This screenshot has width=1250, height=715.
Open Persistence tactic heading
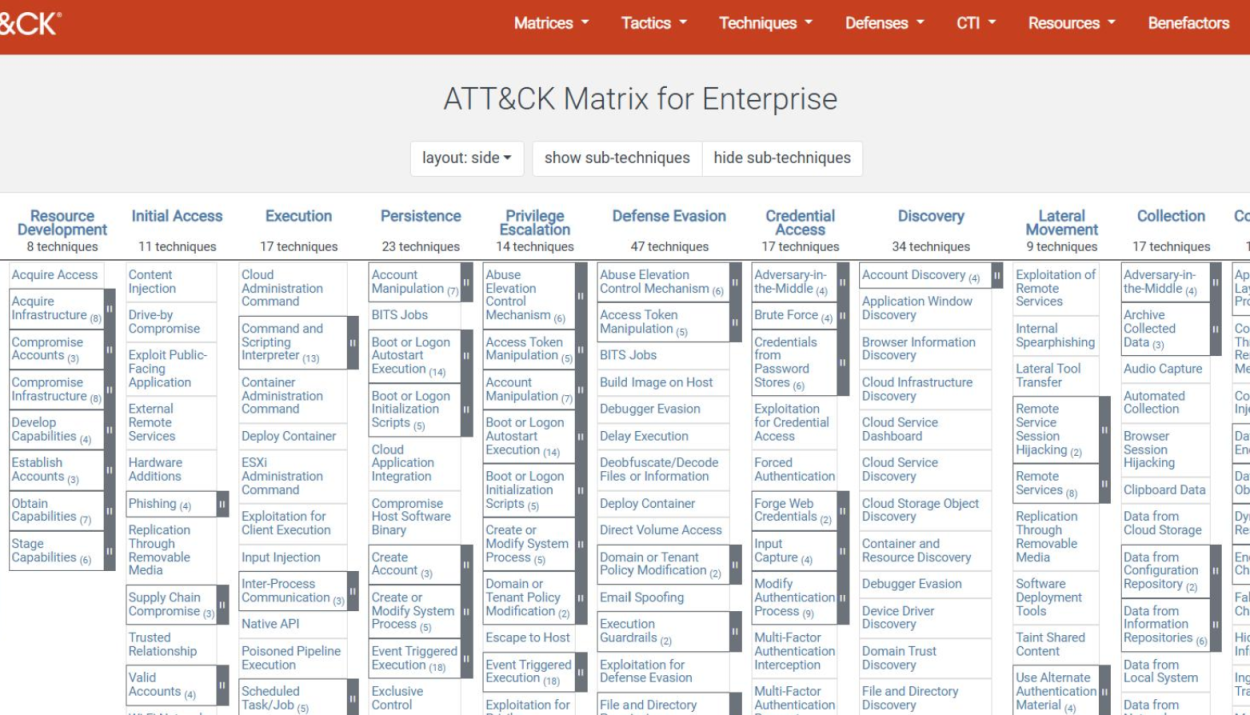(420, 216)
